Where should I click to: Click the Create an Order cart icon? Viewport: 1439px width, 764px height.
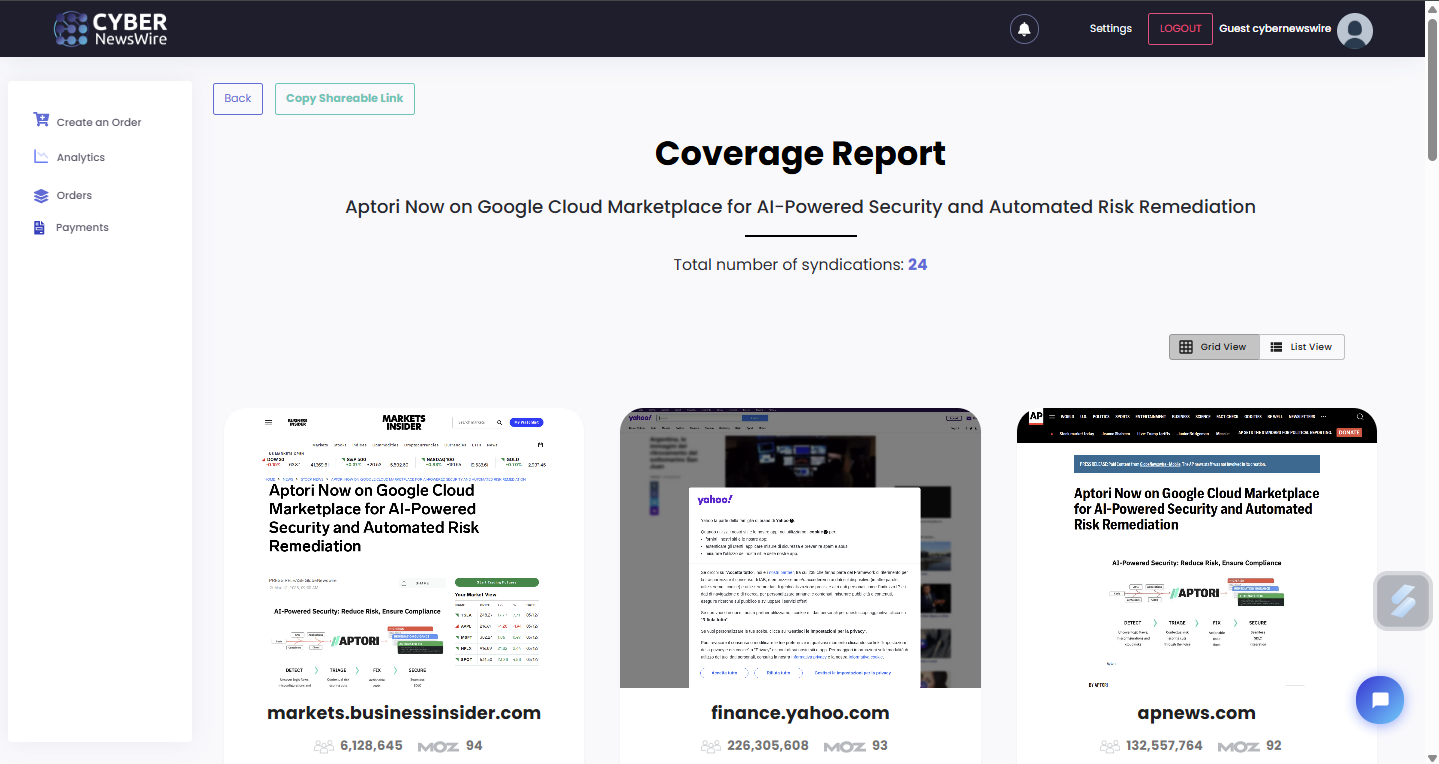(41, 120)
